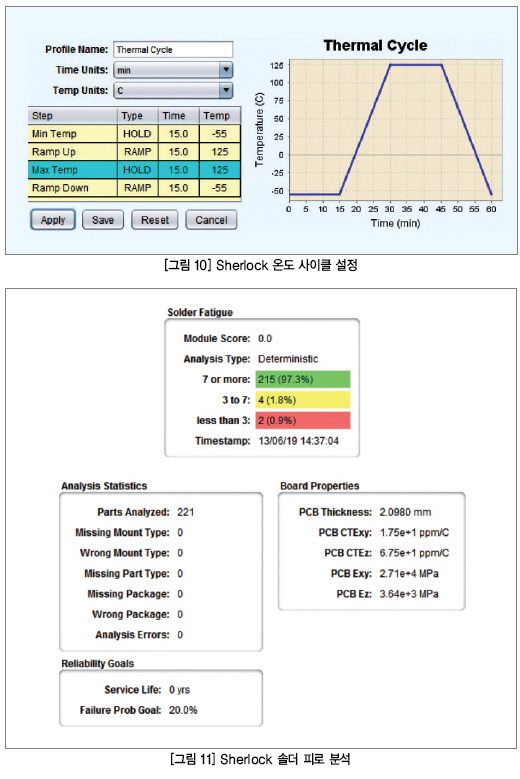Edit the Profile Name text field
Screen dimensions: 520x779
tap(173, 50)
